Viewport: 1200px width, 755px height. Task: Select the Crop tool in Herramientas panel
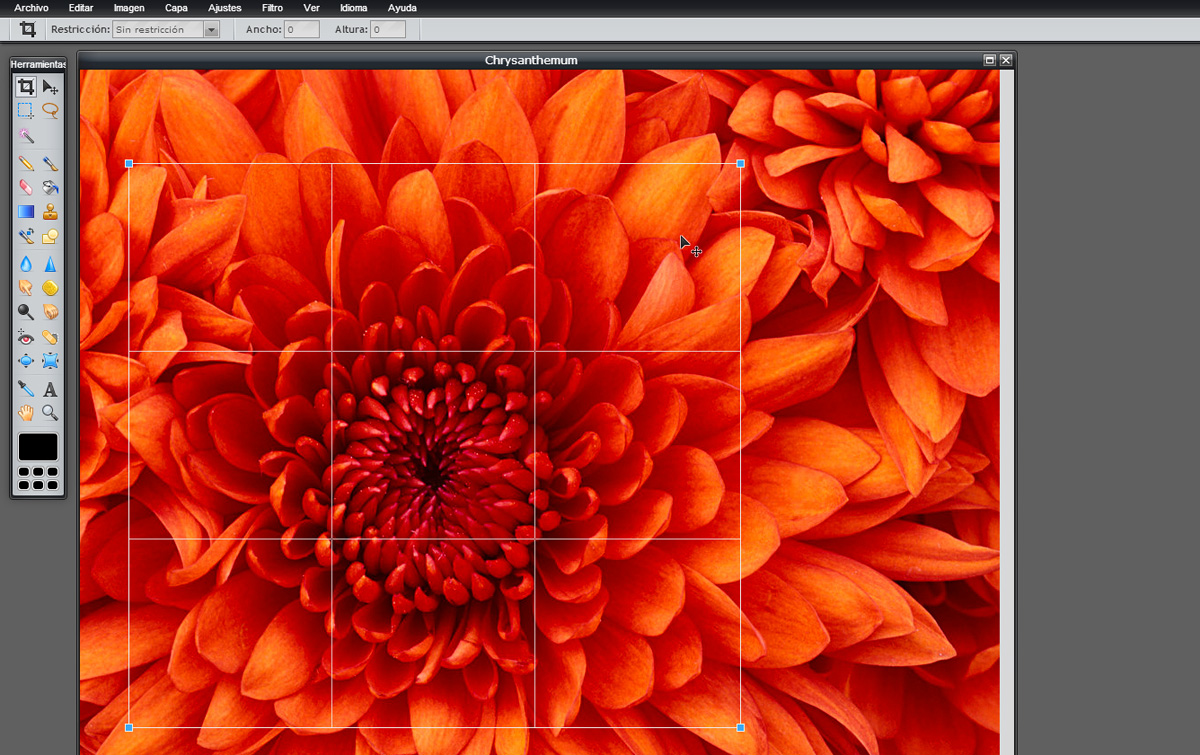coord(26,87)
